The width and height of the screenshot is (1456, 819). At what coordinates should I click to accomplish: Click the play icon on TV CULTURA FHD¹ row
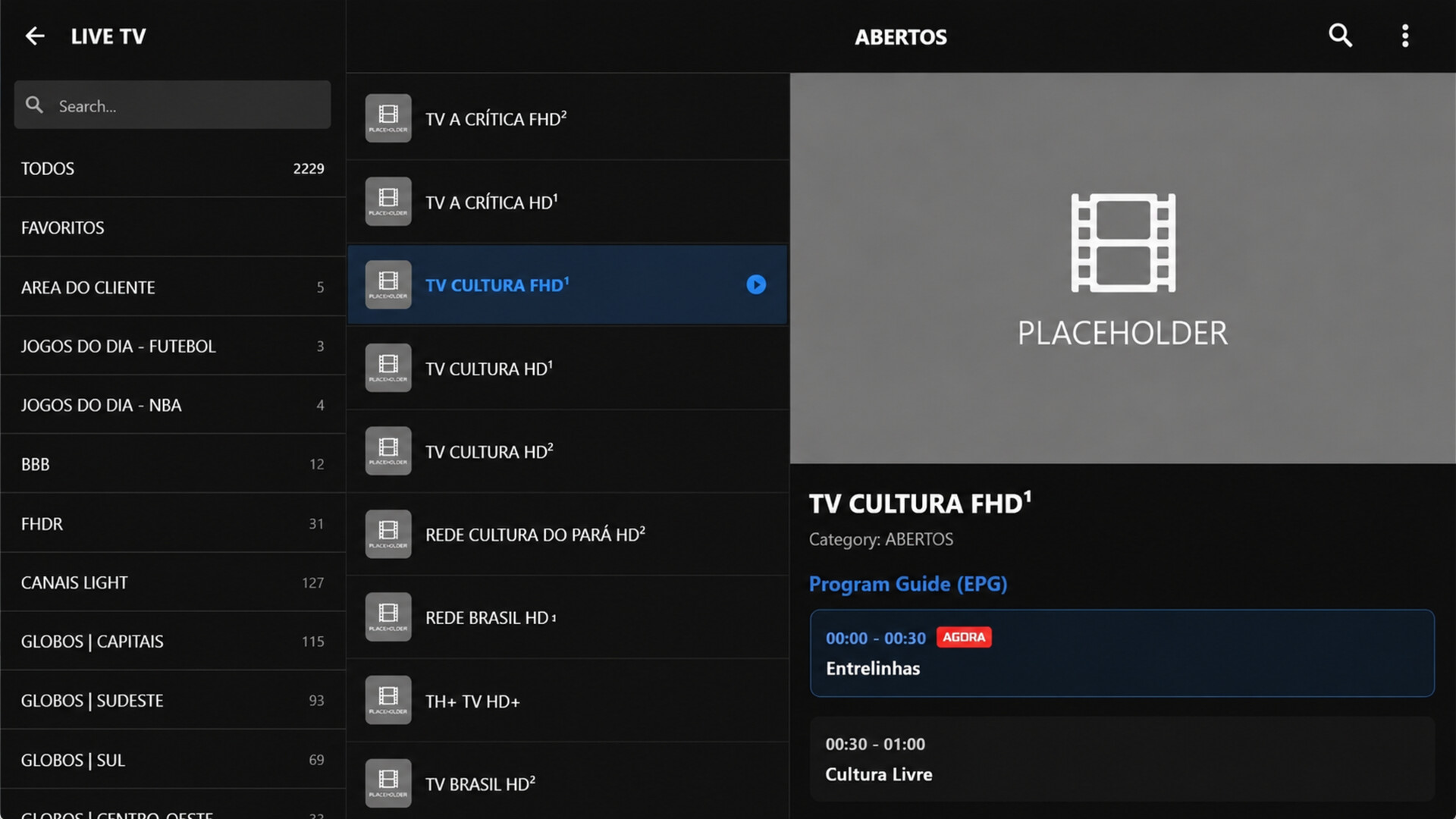(756, 284)
